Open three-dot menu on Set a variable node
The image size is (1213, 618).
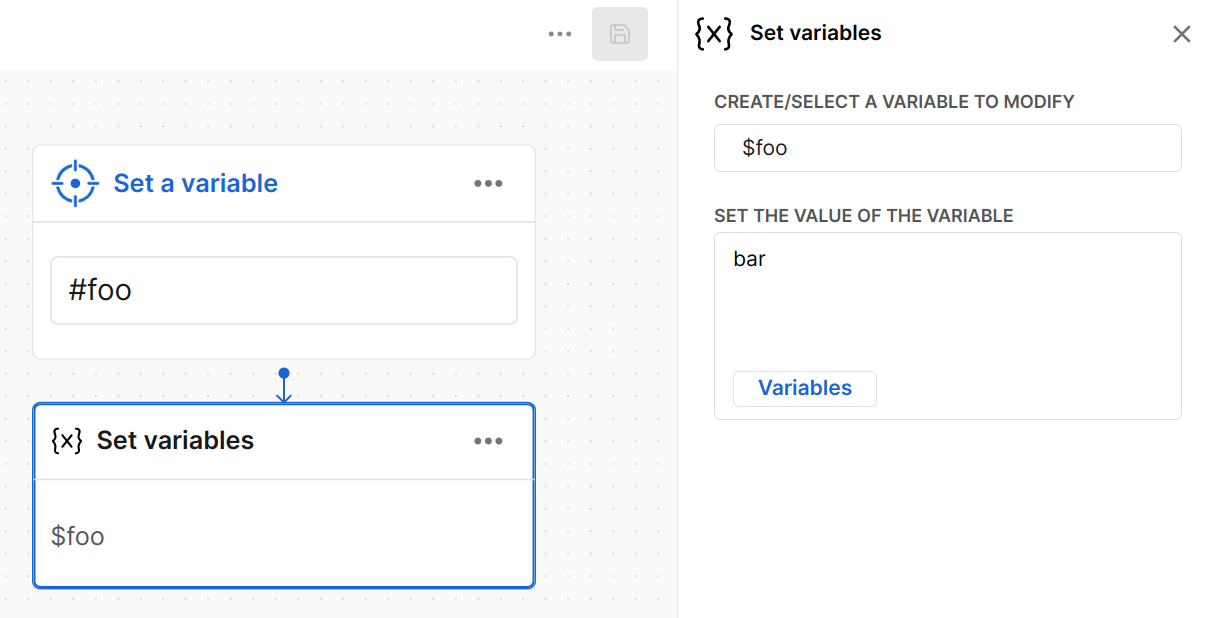(488, 184)
